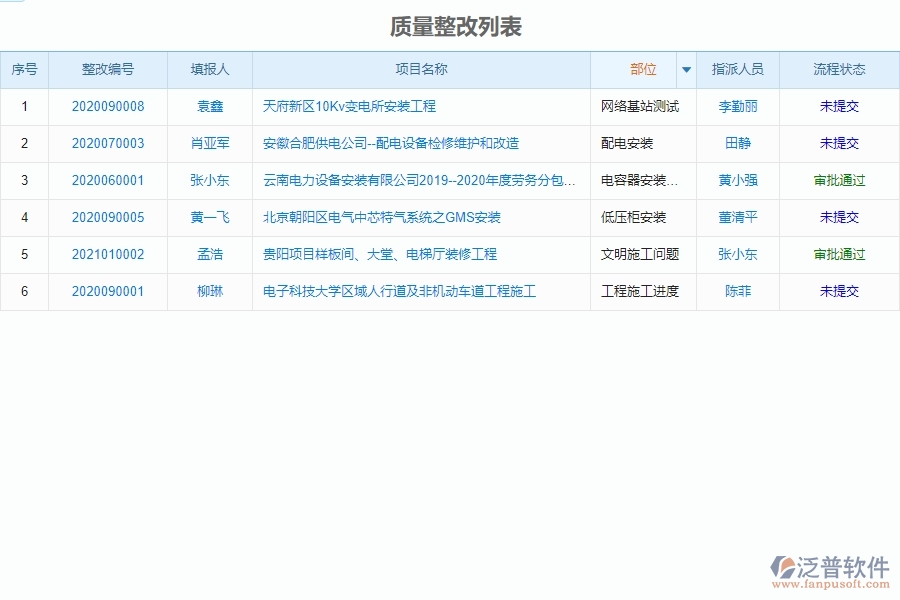Visit the www.fanpusoft.com website link

point(834,583)
